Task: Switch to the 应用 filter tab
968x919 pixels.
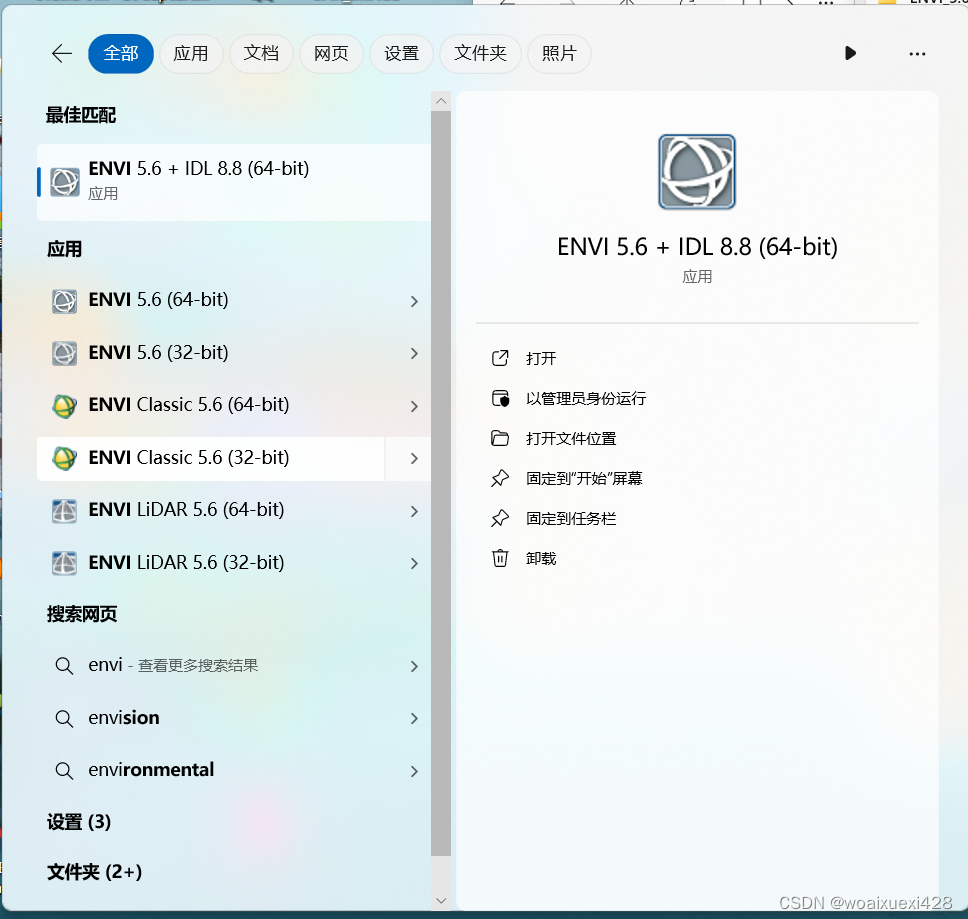Action: 191,54
